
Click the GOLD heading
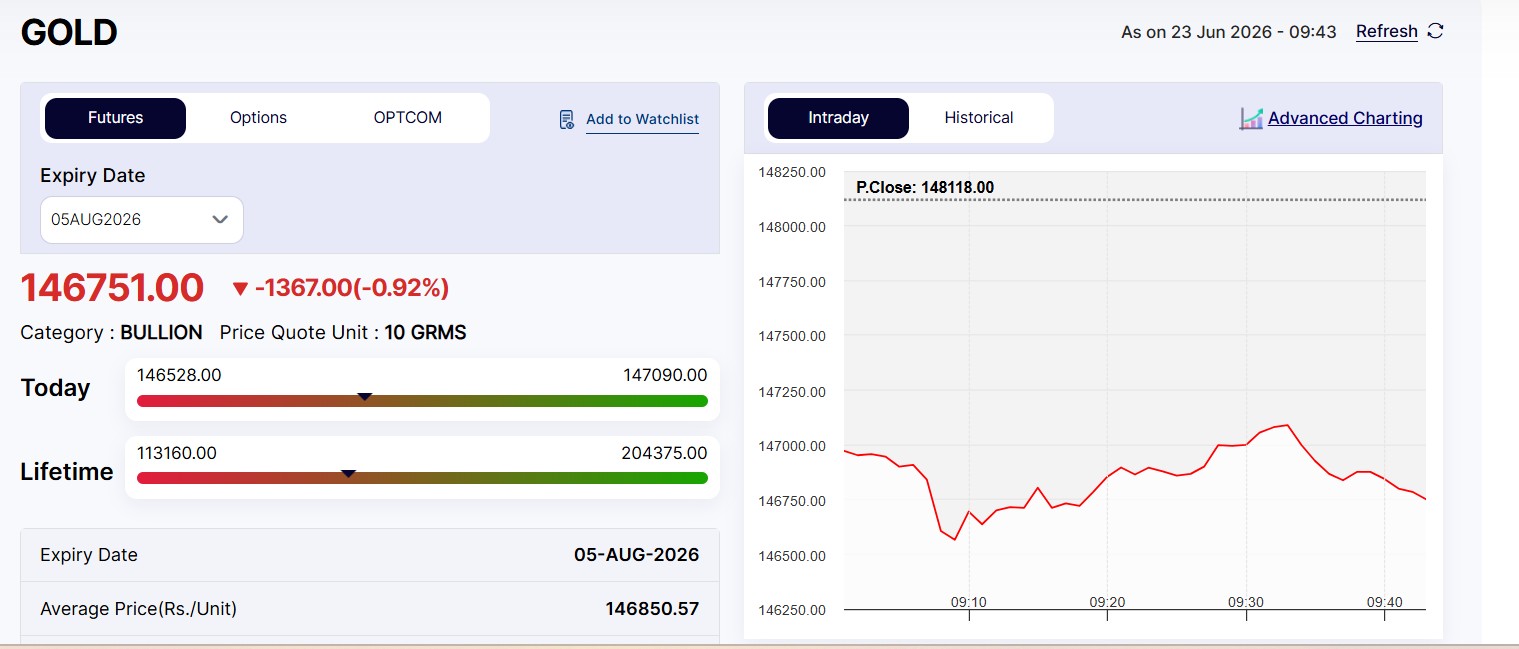[x=69, y=33]
